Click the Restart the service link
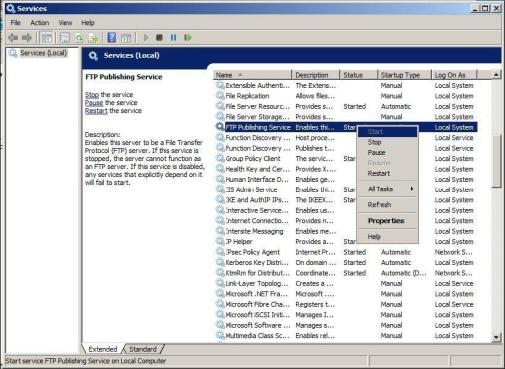 pos(96,111)
